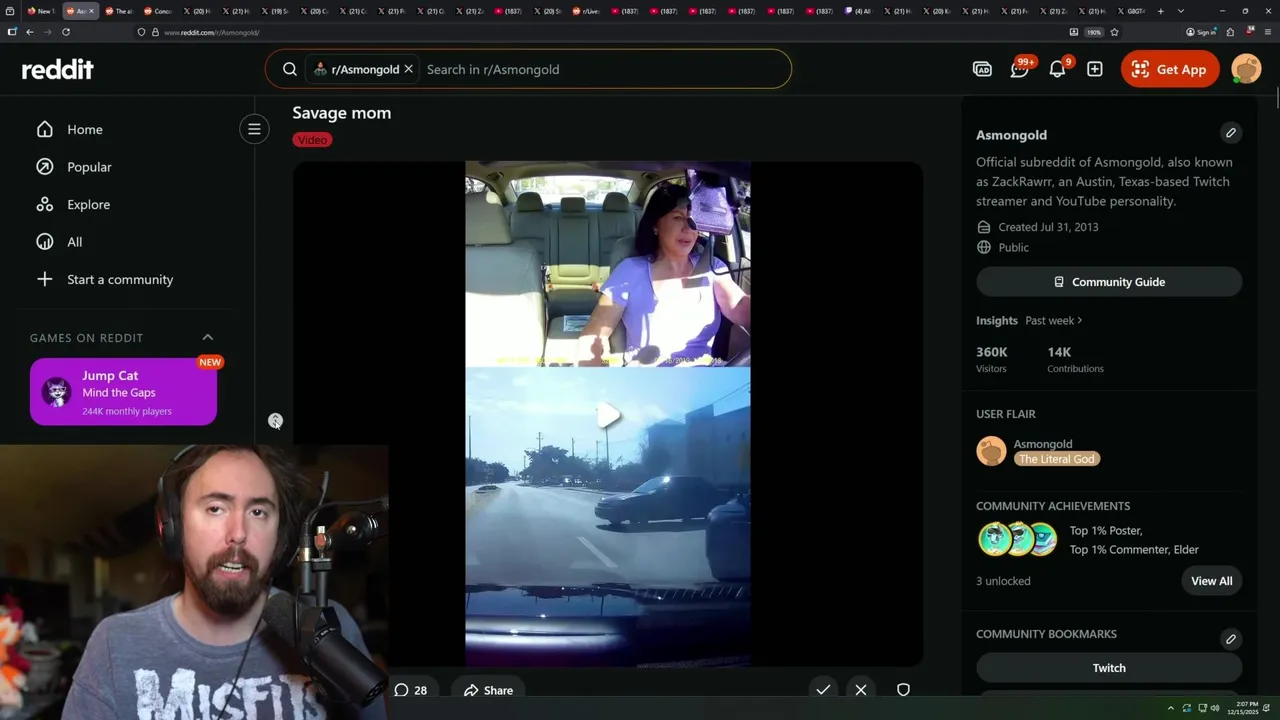The width and height of the screenshot is (1280, 720).
Task: Click the Asmongold user flair avatar
Action: 991,451
